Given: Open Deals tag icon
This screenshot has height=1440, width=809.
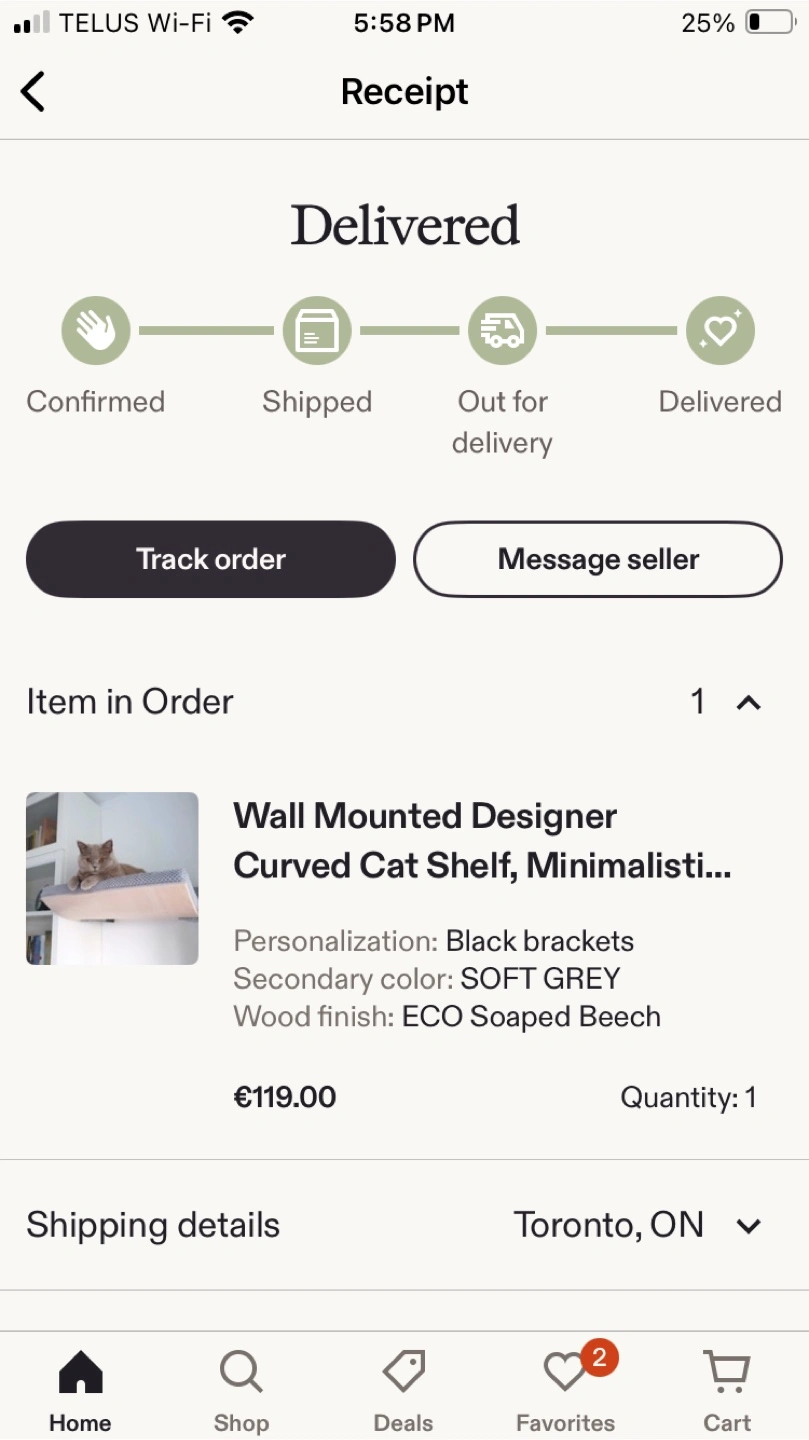Looking at the screenshot, I should (x=404, y=1372).
